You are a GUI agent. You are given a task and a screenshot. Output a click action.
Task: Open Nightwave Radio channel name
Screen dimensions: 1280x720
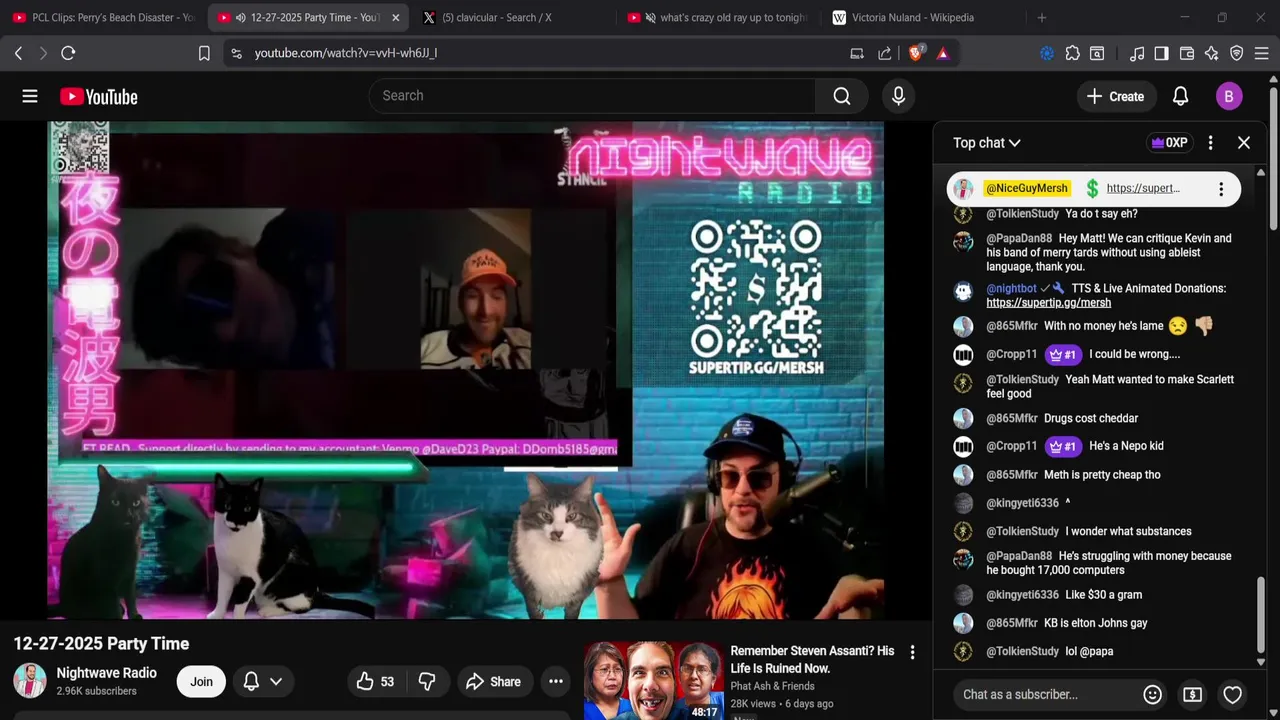106,673
